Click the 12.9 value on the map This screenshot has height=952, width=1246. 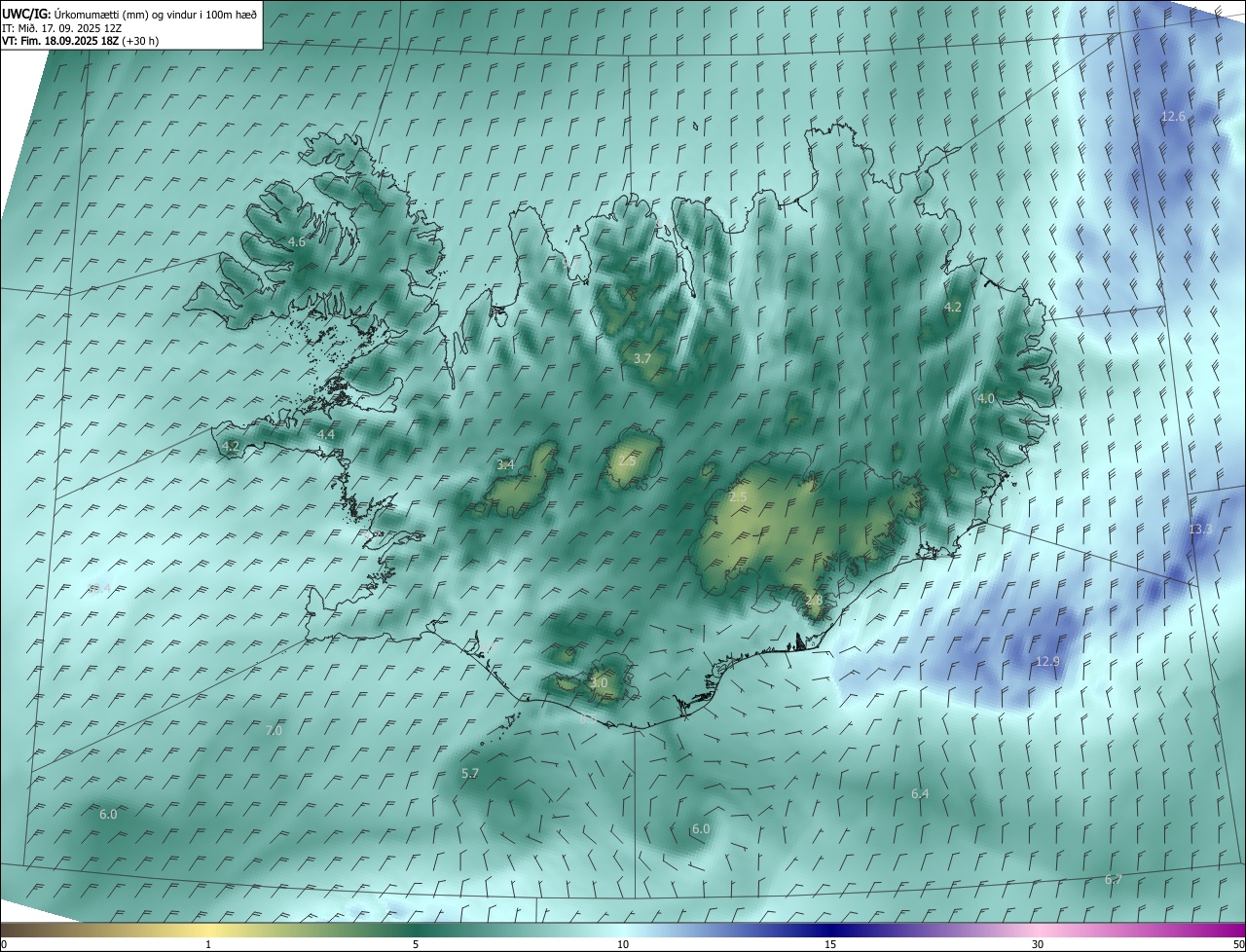1046,662
